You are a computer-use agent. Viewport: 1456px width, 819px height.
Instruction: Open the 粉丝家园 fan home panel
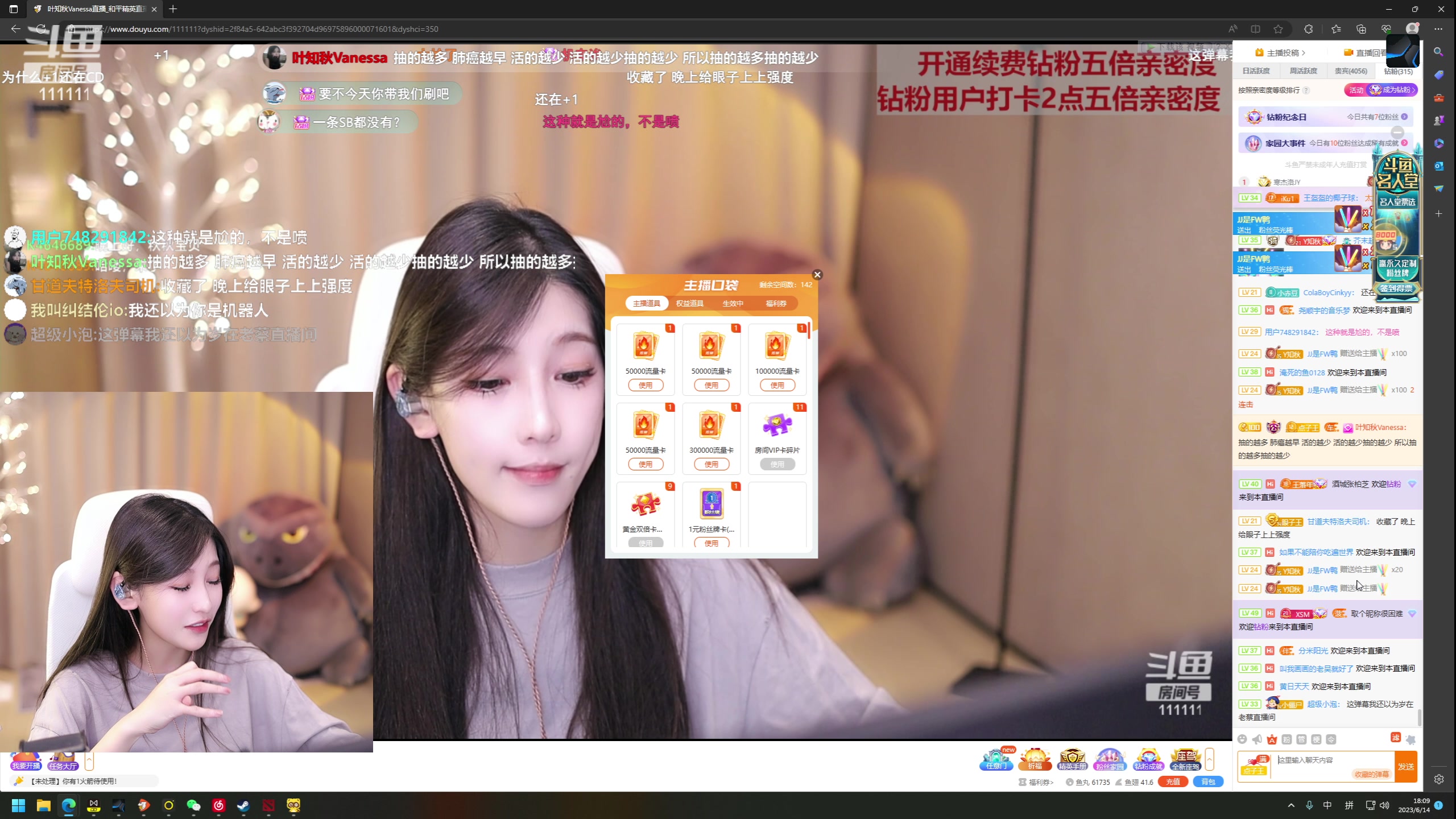click(1110, 759)
